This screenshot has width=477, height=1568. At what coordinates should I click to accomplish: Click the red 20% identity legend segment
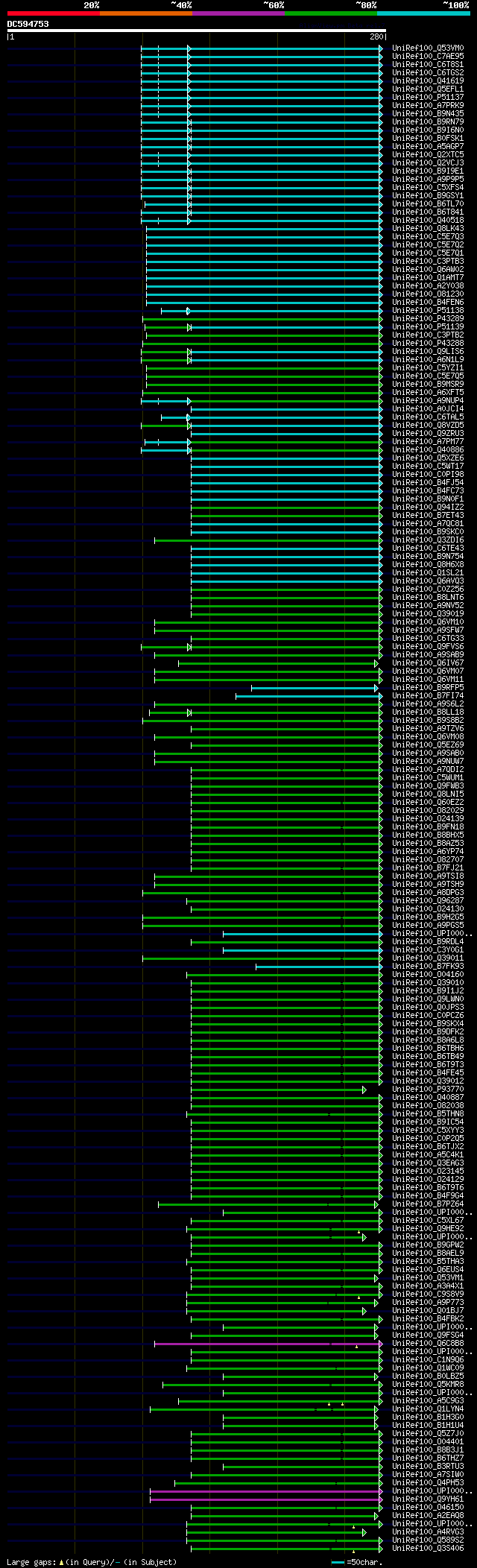[x=54, y=13]
